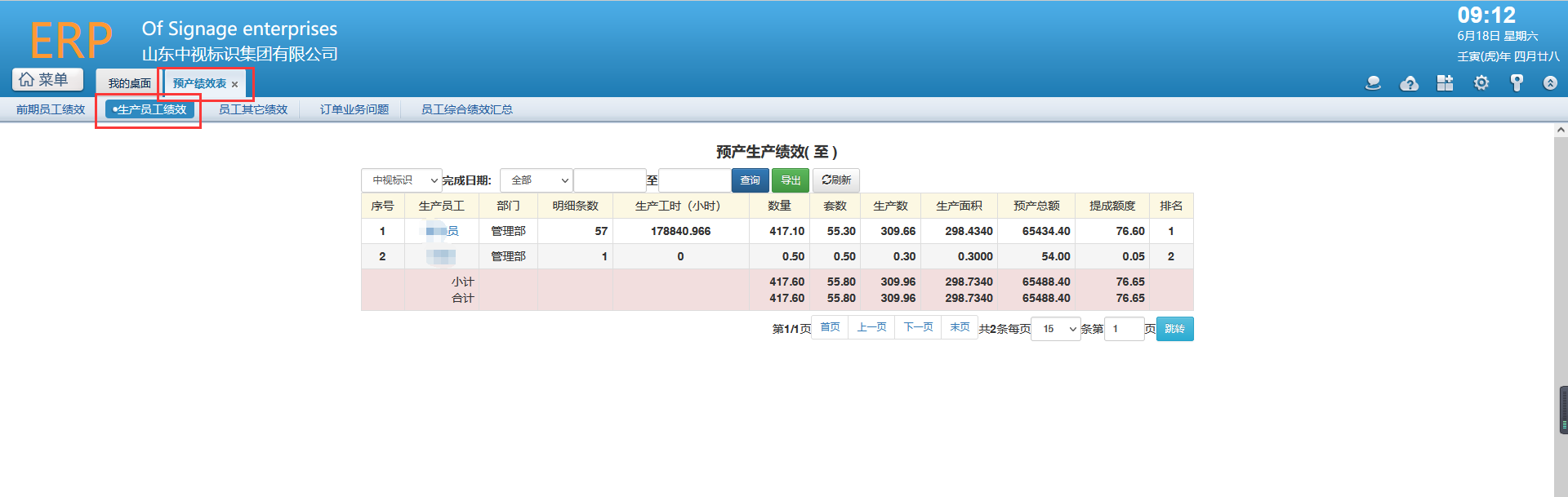Click the 178840.966 work hours cell
This screenshot has height=497, width=1568.
(x=680, y=231)
